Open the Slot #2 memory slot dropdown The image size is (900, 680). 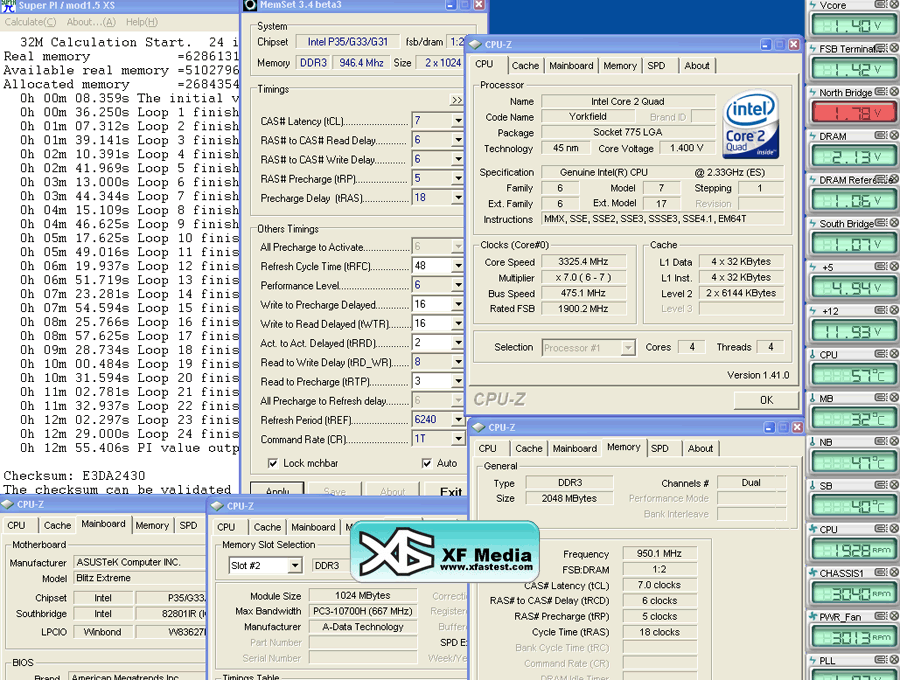click(x=294, y=566)
